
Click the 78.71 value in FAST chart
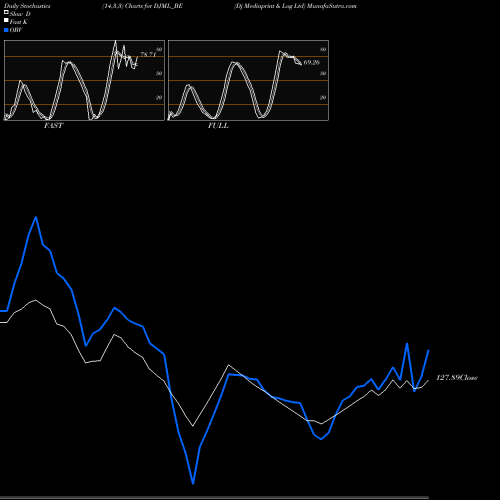[x=148, y=54]
